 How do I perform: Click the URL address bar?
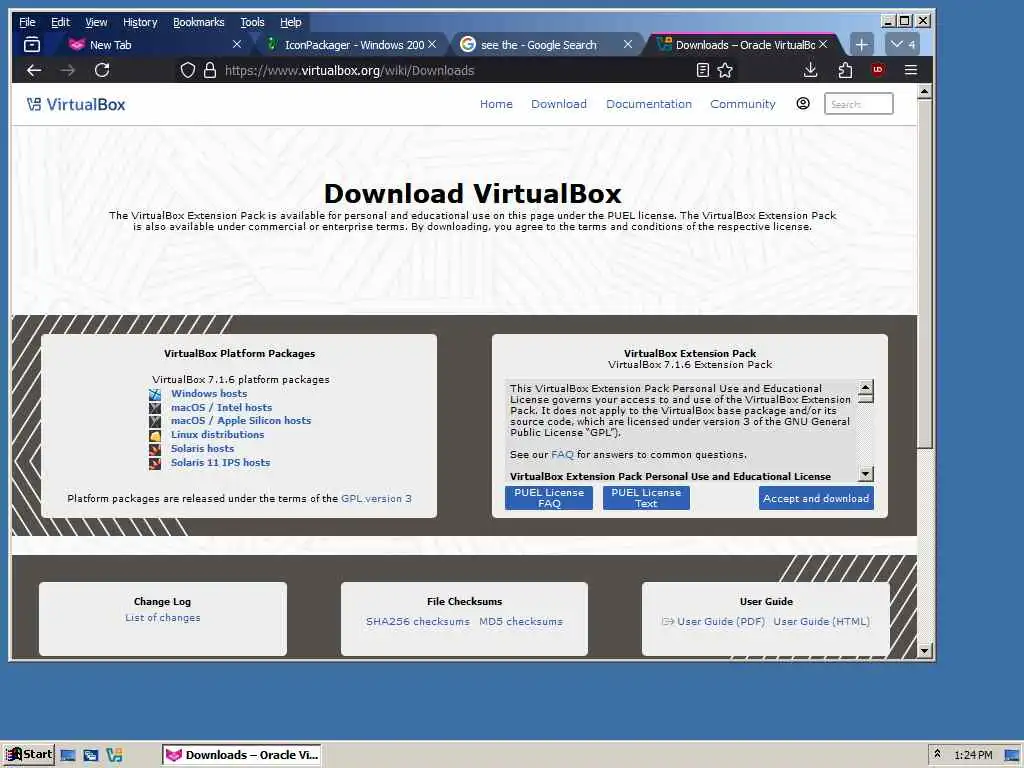click(457, 71)
